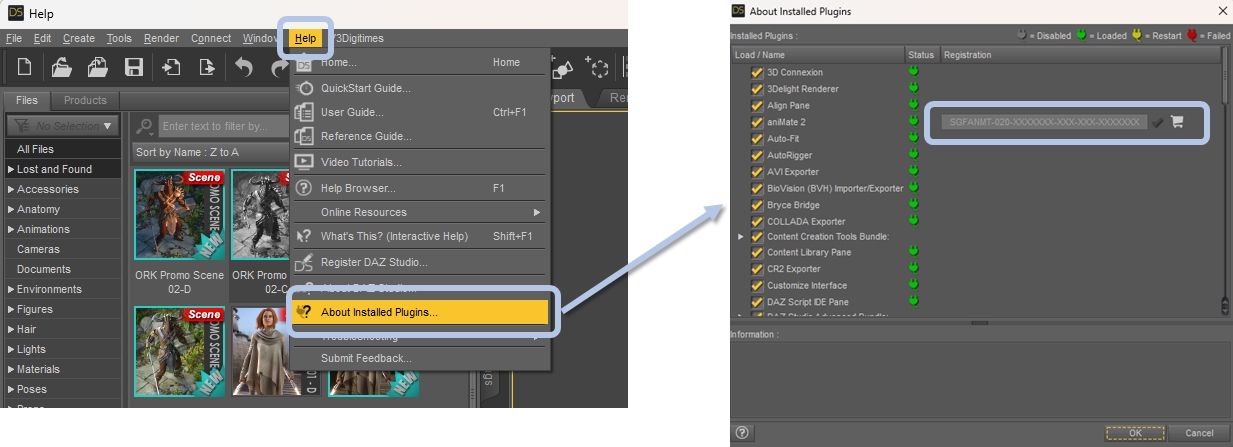Click the Import file icon in toolbar
This screenshot has height=447, width=1233.
click(x=171, y=68)
